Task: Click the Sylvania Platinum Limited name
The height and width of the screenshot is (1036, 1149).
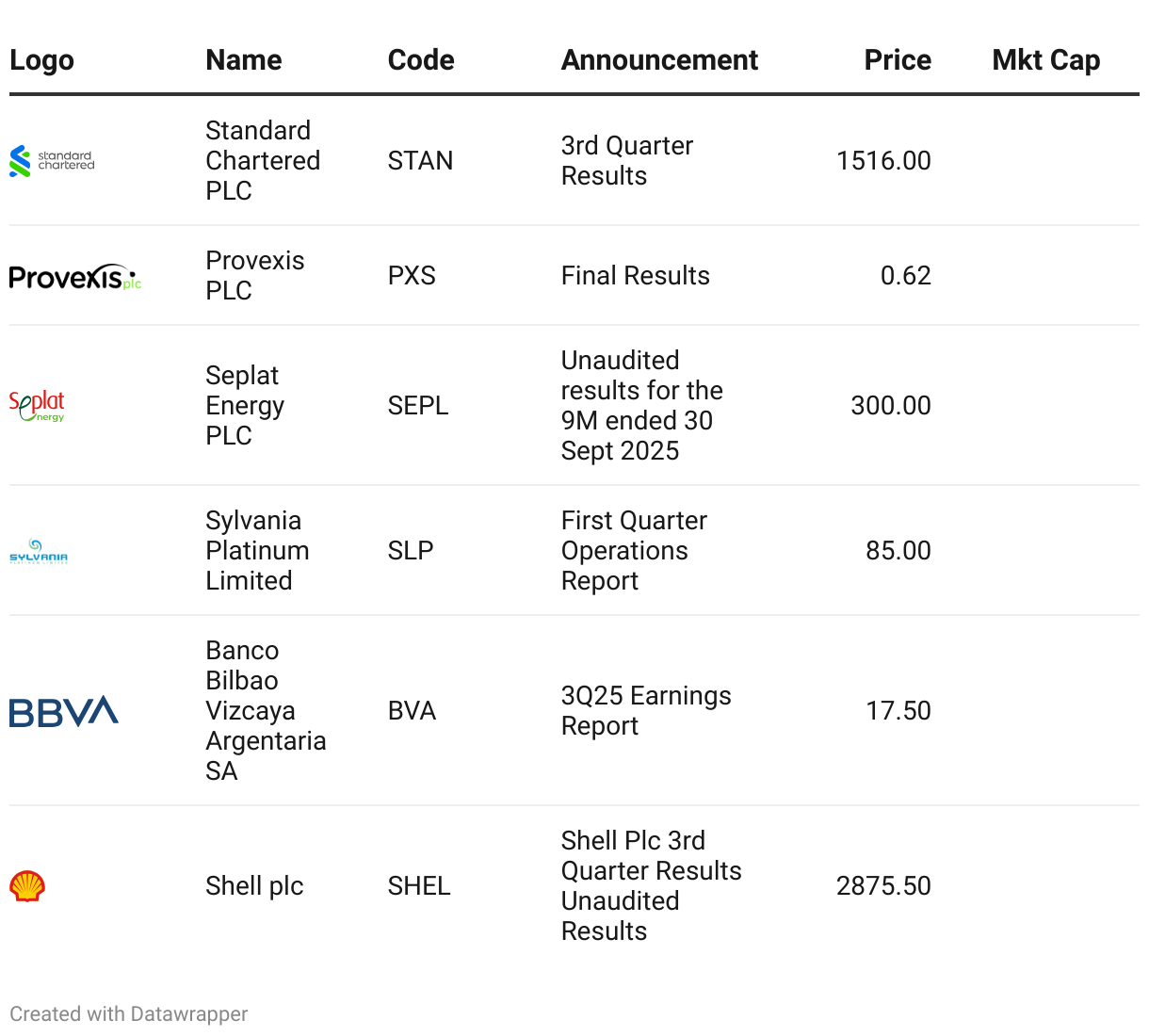Action: (x=257, y=551)
